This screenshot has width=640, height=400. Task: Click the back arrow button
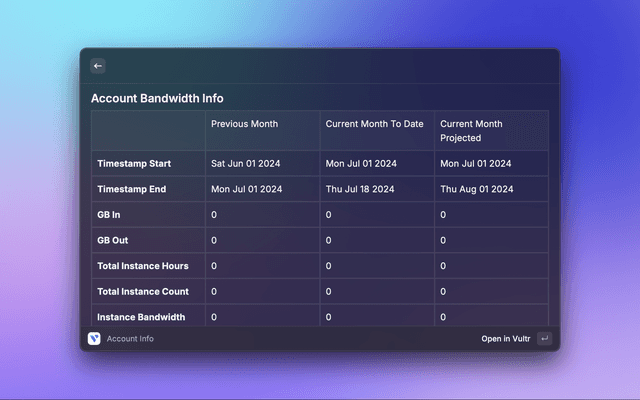[98, 66]
